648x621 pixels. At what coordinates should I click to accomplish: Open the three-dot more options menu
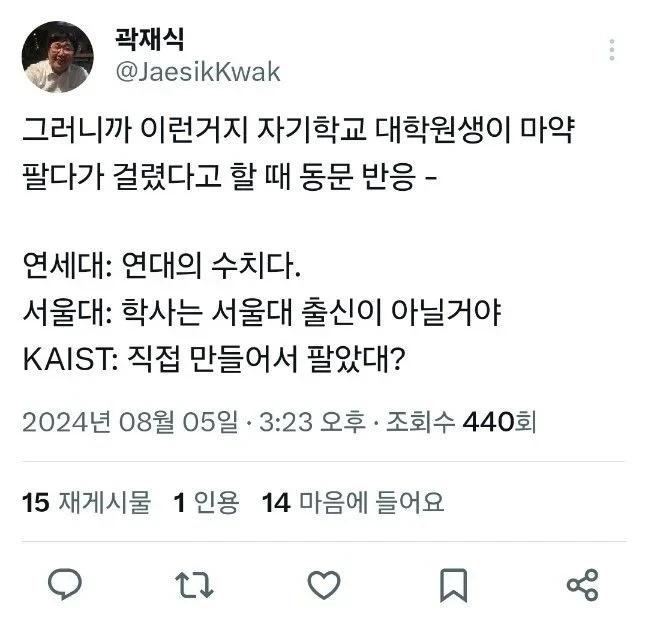612,50
